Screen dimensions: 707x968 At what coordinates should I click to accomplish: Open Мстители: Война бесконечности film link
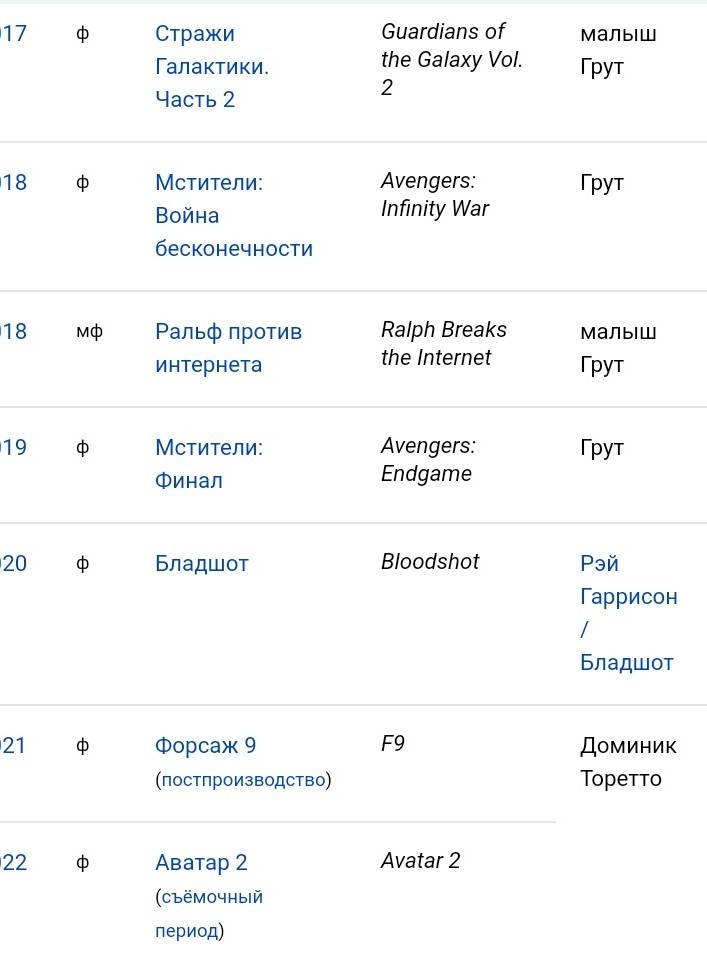tap(233, 215)
